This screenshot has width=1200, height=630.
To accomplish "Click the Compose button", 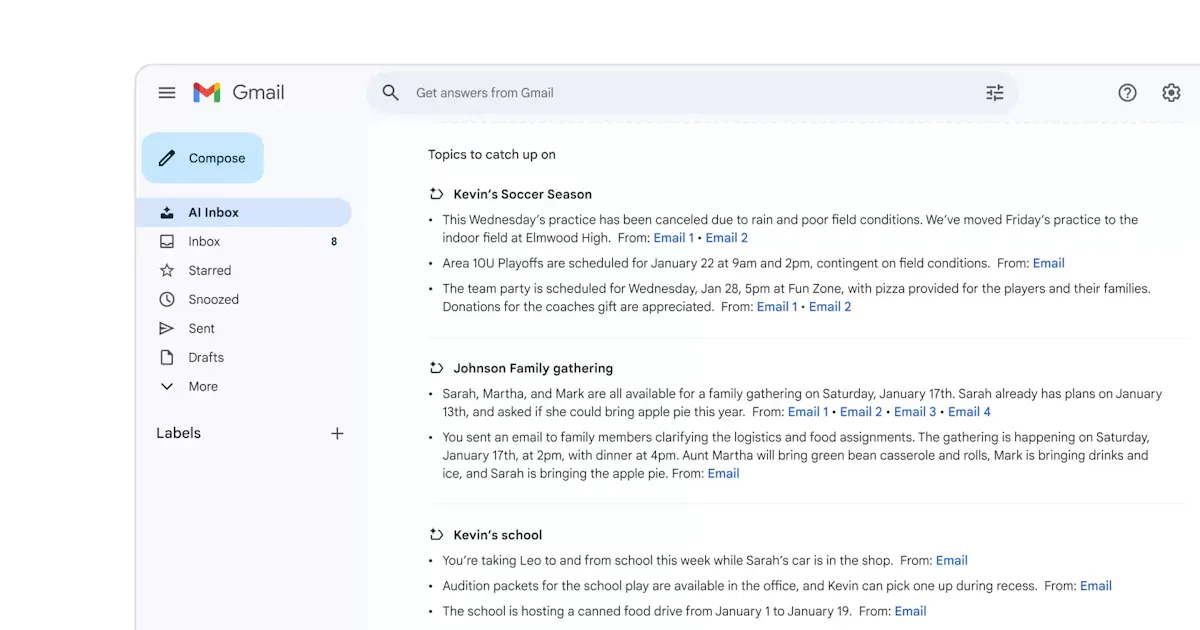I will 203,158.
